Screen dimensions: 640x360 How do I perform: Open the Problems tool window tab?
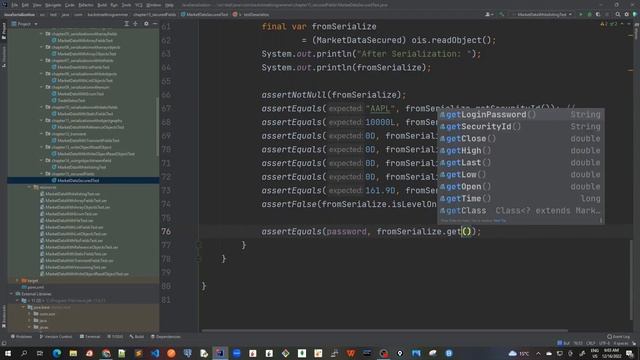(21, 337)
